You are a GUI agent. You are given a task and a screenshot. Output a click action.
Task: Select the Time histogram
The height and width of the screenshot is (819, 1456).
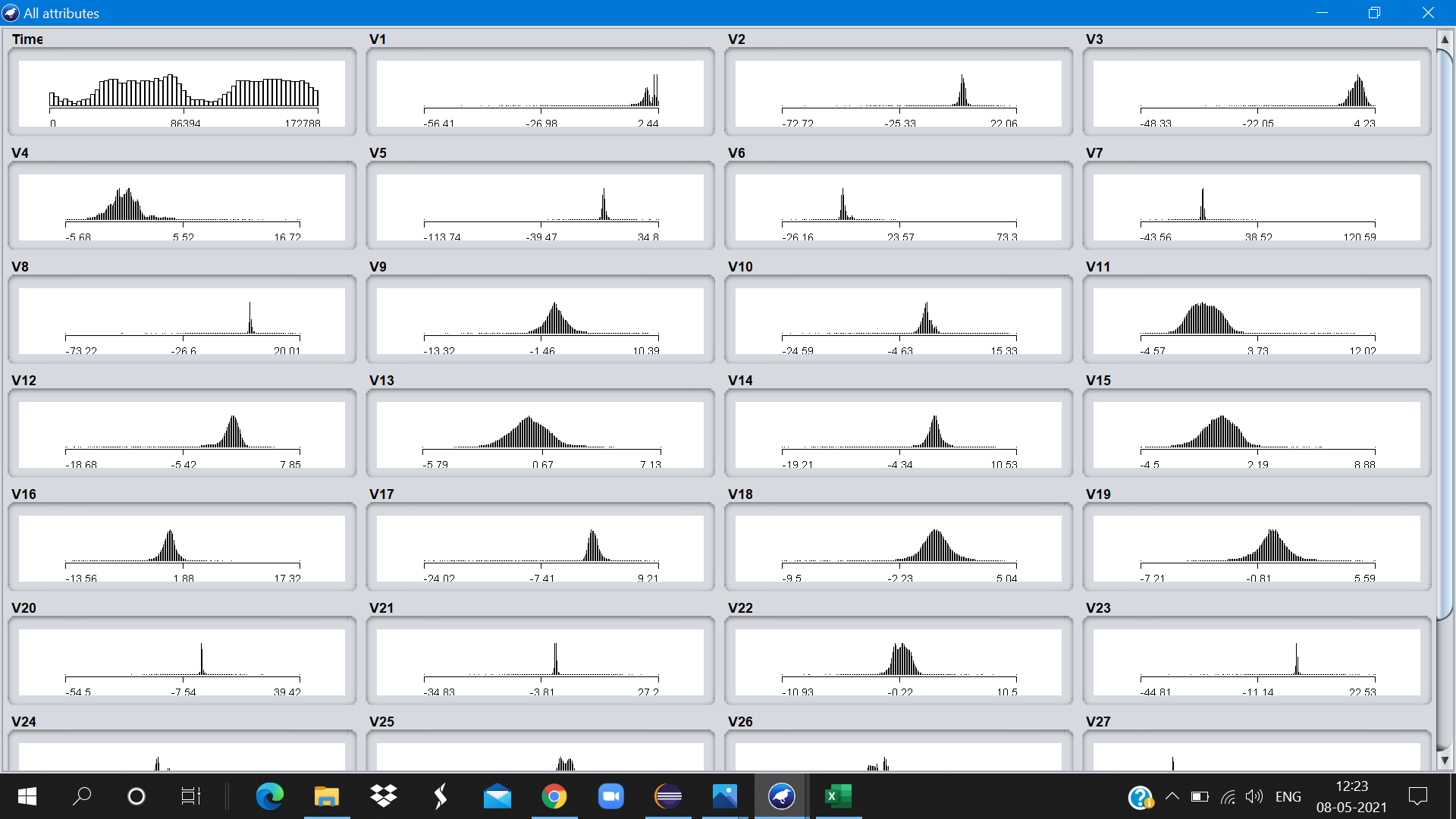(x=182, y=93)
